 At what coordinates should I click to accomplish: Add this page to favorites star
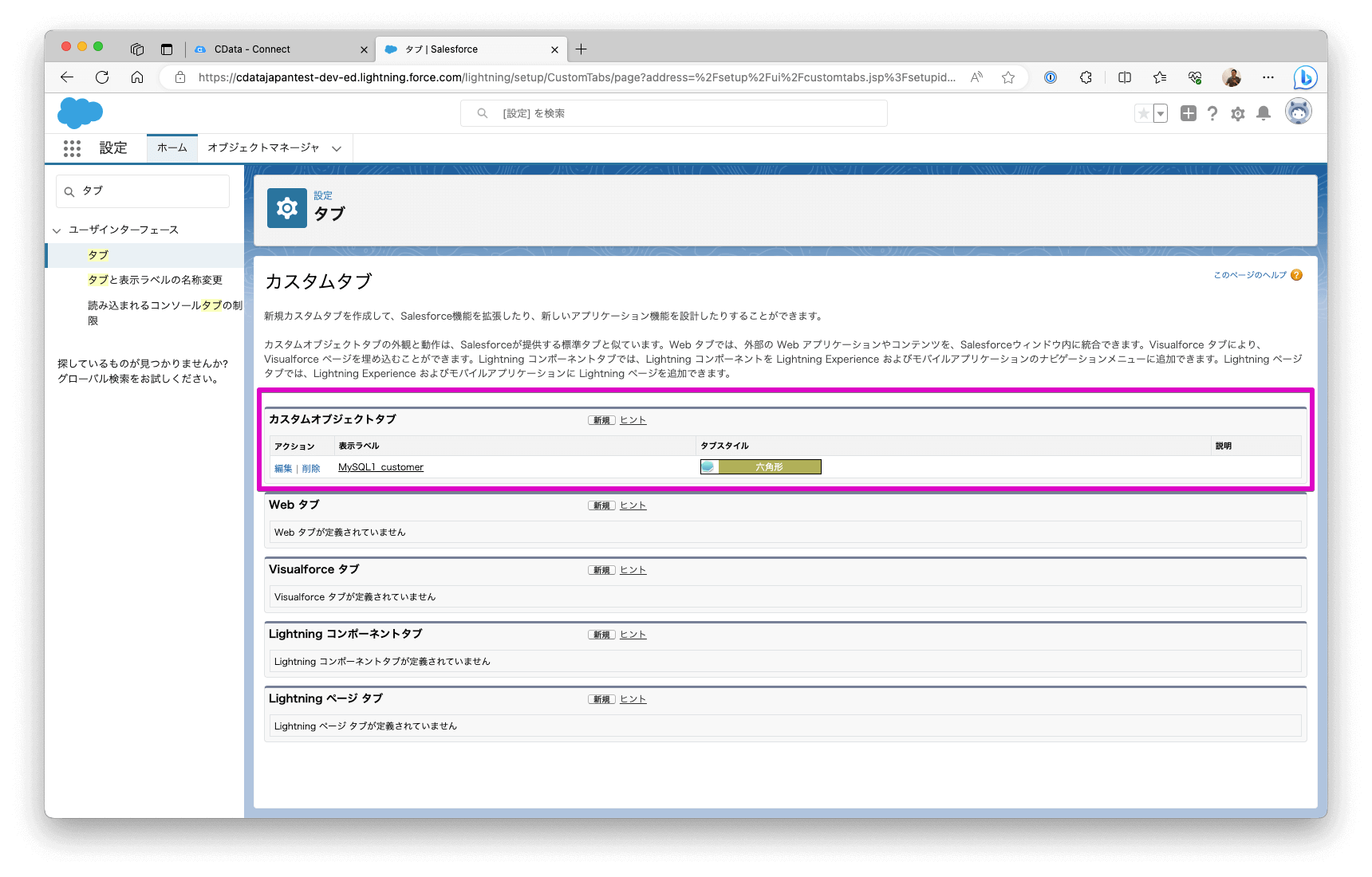pyautogui.click(x=1008, y=77)
